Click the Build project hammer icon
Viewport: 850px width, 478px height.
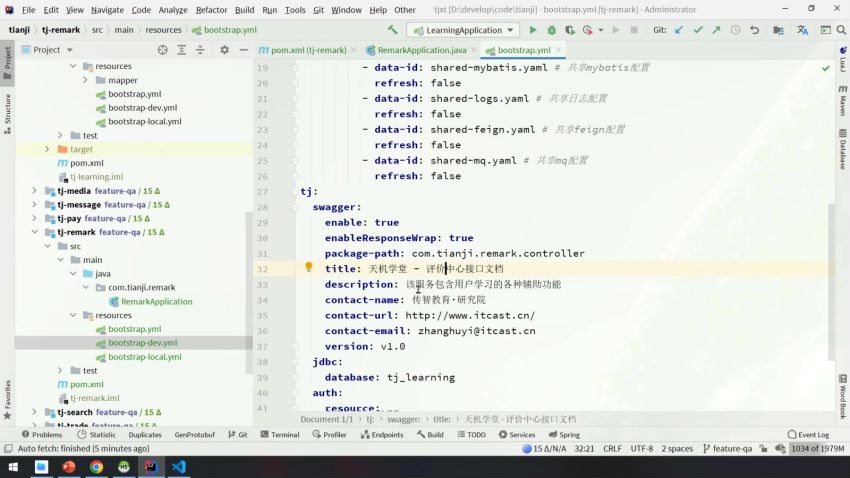point(392,30)
